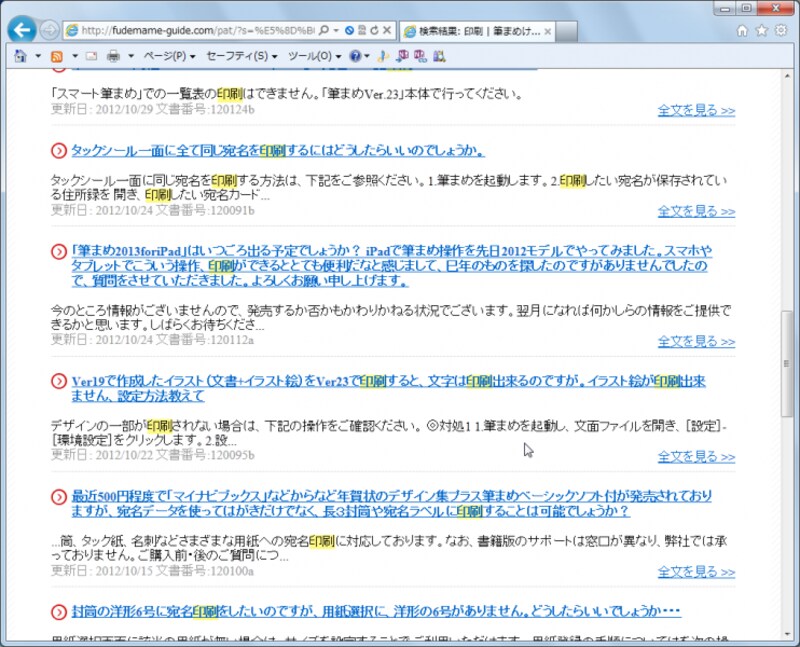Stop page loading with the X icon

pyautogui.click(x=389, y=30)
